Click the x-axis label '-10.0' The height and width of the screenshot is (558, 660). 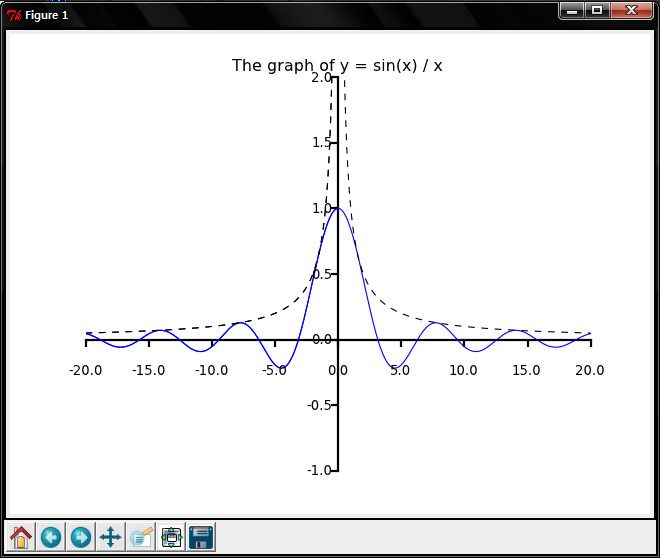pyautogui.click(x=212, y=370)
